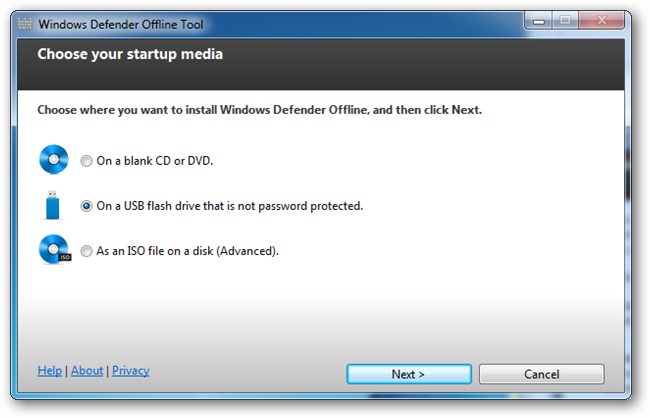
Task: Pick the ISO file on disk radio button
Action: (x=87, y=252)
